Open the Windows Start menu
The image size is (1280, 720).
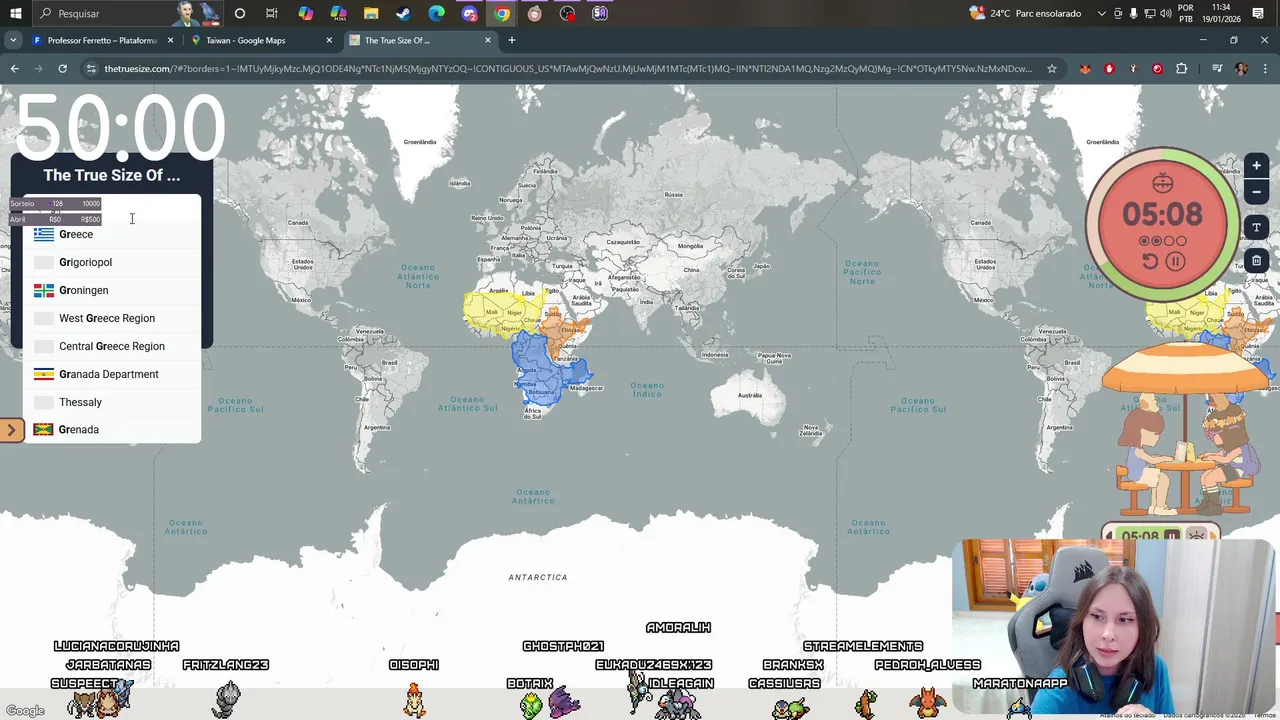[x=15, y=13]
